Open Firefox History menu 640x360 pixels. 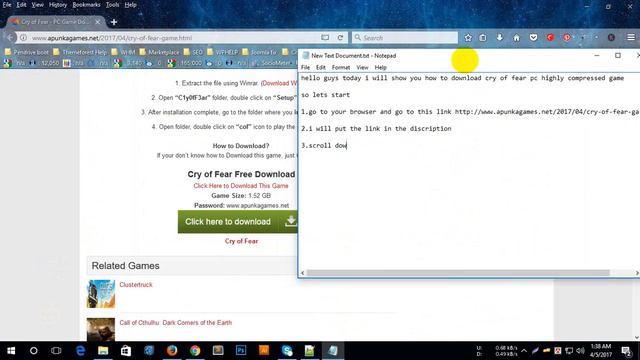(58, 5)
